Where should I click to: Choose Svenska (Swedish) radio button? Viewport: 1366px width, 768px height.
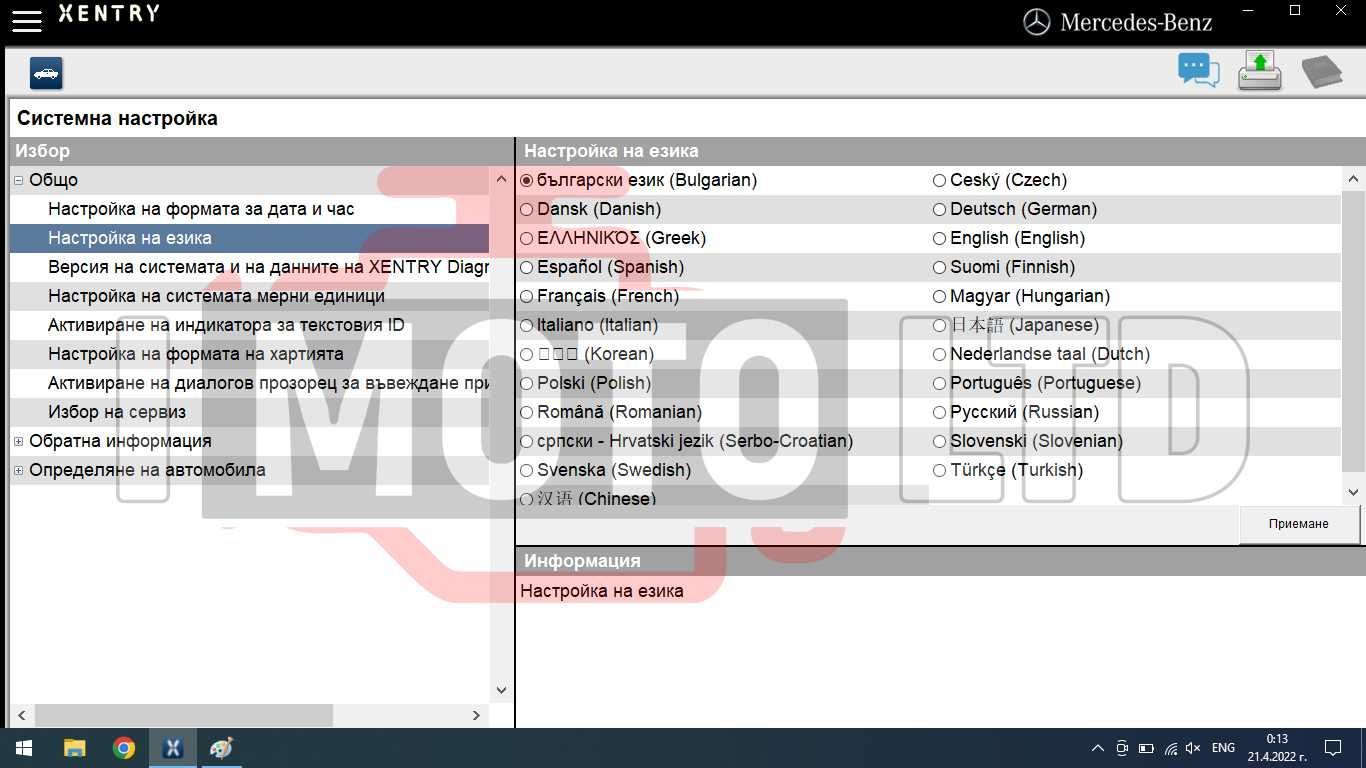click(x=526, y=471)
